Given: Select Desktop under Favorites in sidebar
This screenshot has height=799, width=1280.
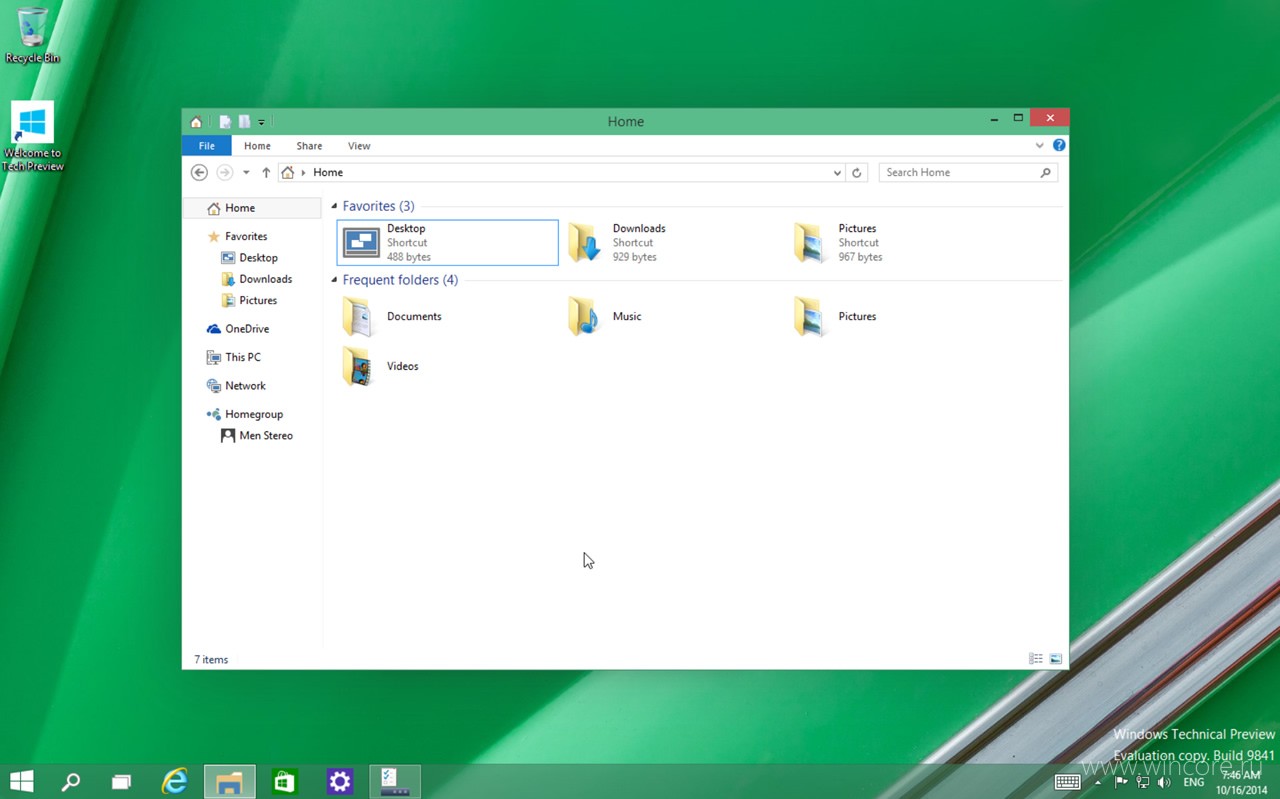Looking at the screenshot, I should (x=258, y=258).
